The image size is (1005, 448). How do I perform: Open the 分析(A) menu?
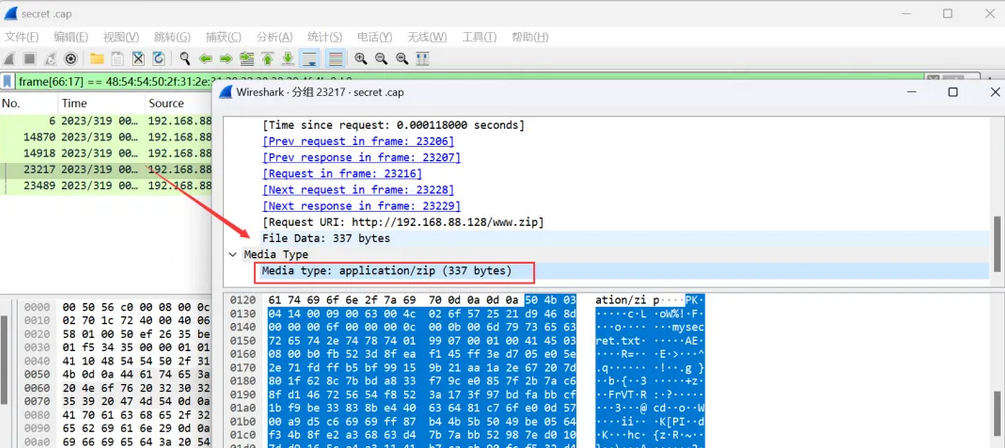275,37
